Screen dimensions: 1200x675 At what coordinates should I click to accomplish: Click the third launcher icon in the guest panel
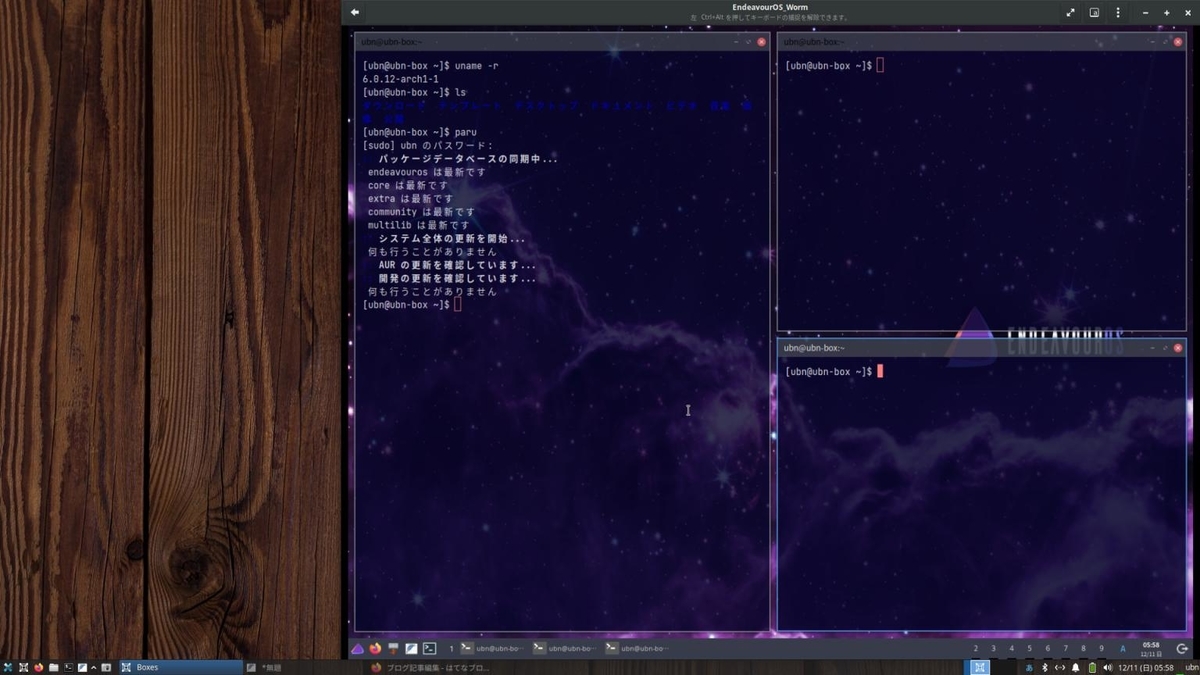tap(393, 648)
